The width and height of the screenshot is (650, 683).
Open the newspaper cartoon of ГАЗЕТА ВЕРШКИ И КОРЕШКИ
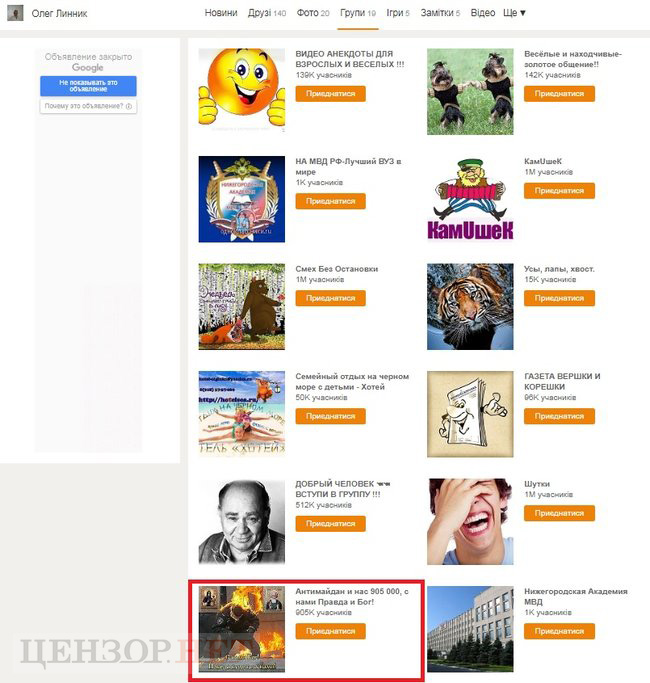tap(470, 414)
